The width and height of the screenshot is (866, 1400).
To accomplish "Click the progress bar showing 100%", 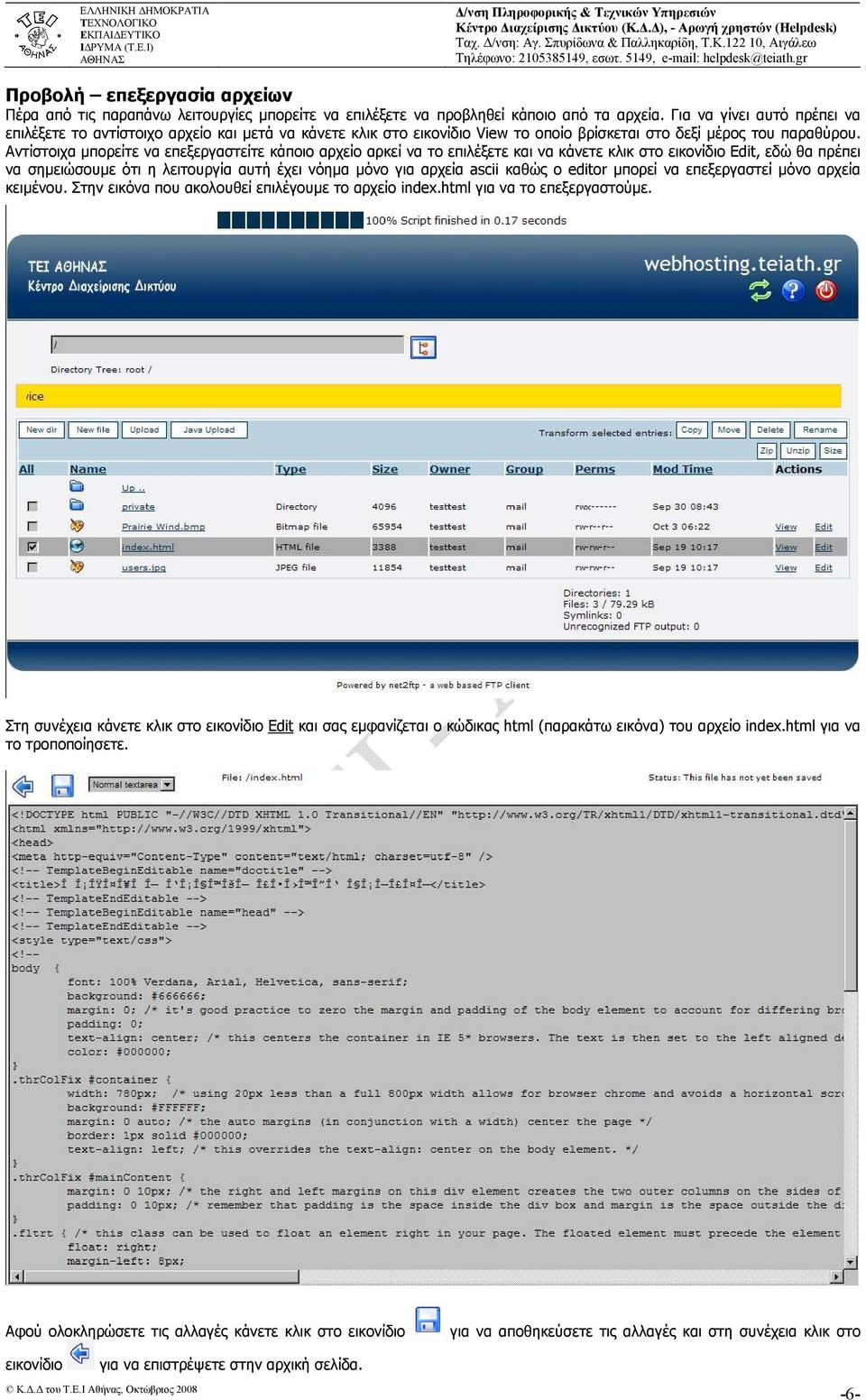I will [x=290, y=219].
